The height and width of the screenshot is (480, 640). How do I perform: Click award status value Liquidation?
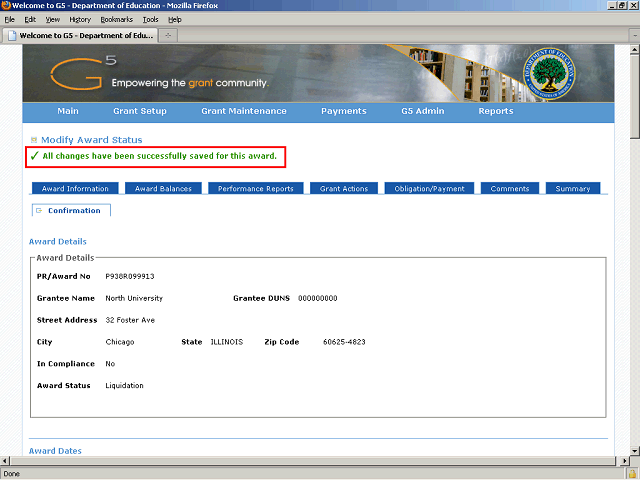click(x=124, y=386)
